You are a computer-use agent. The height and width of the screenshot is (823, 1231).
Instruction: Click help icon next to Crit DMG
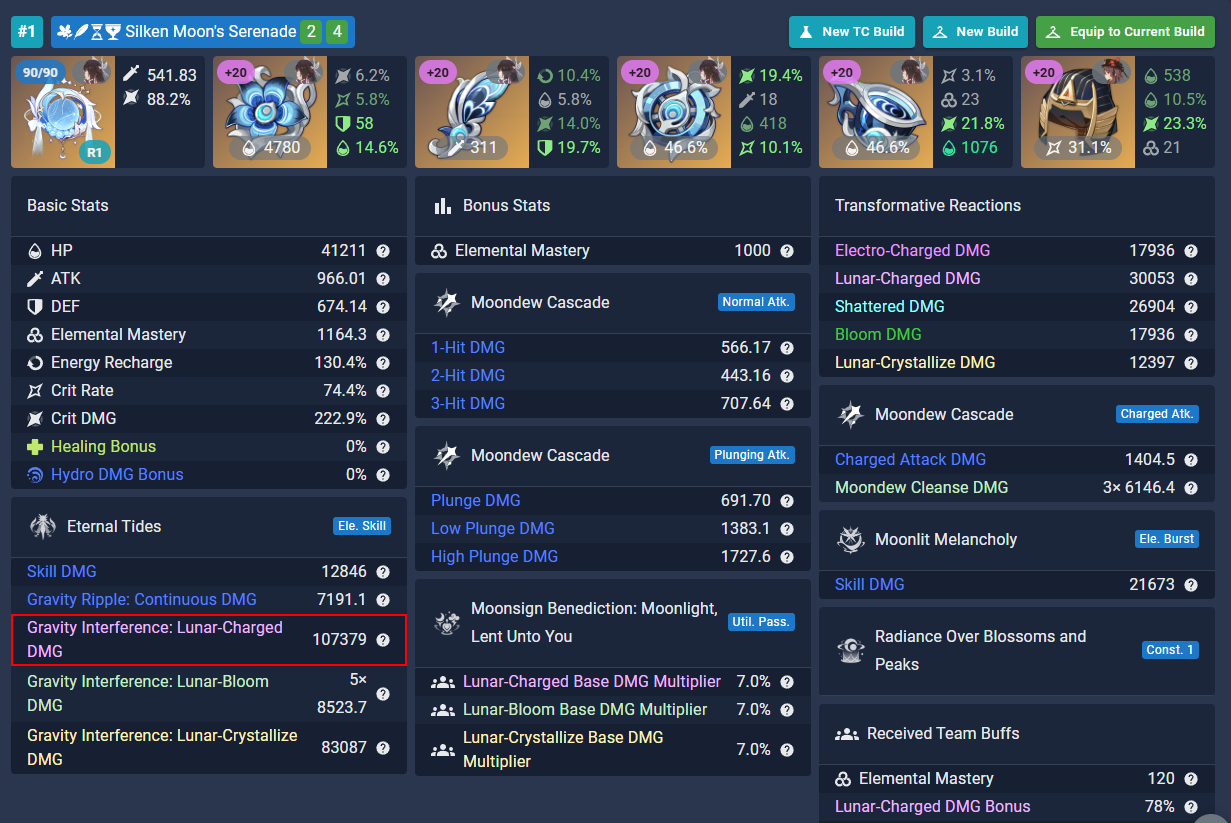[x=383, y=419]
